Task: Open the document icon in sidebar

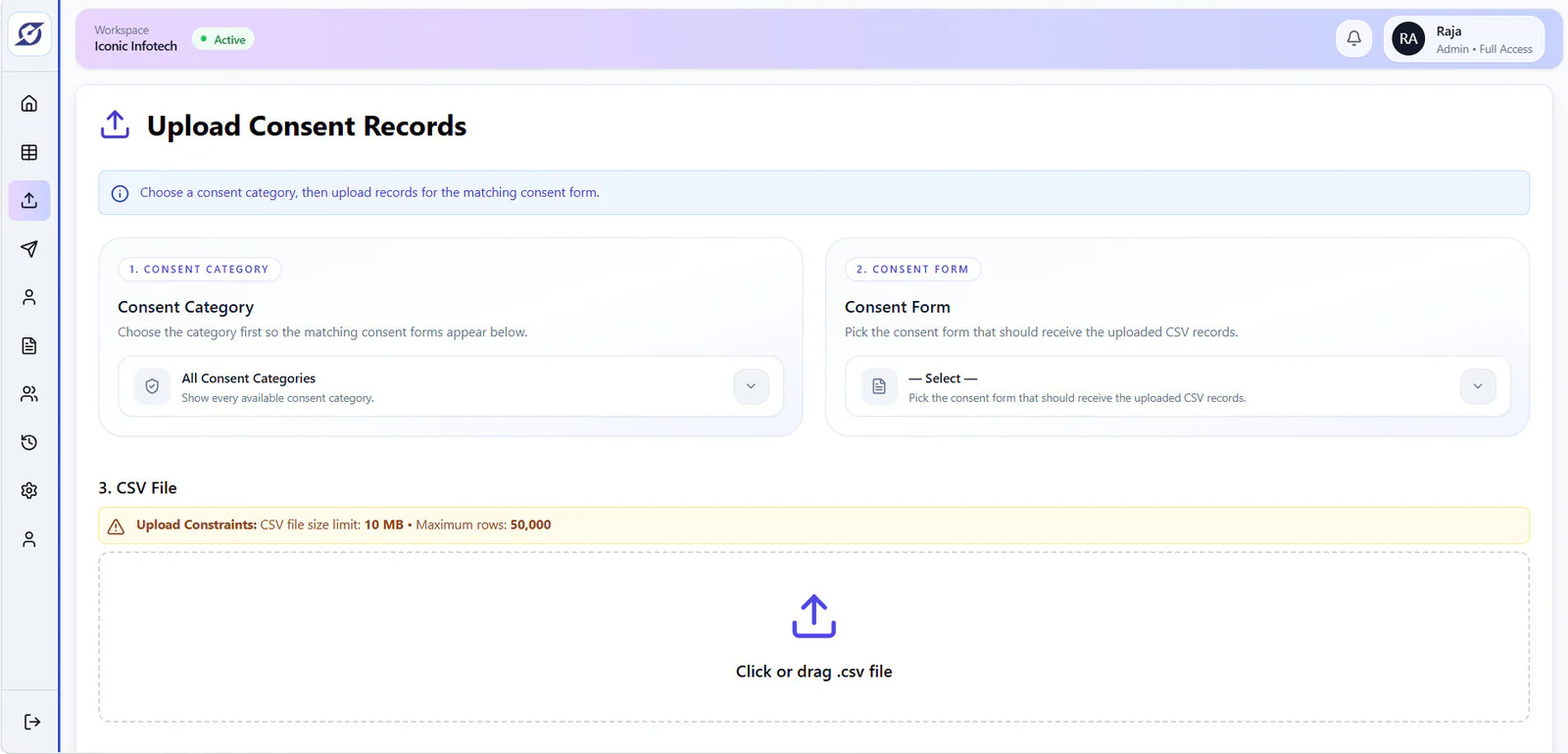Action: tap(29, 345)
